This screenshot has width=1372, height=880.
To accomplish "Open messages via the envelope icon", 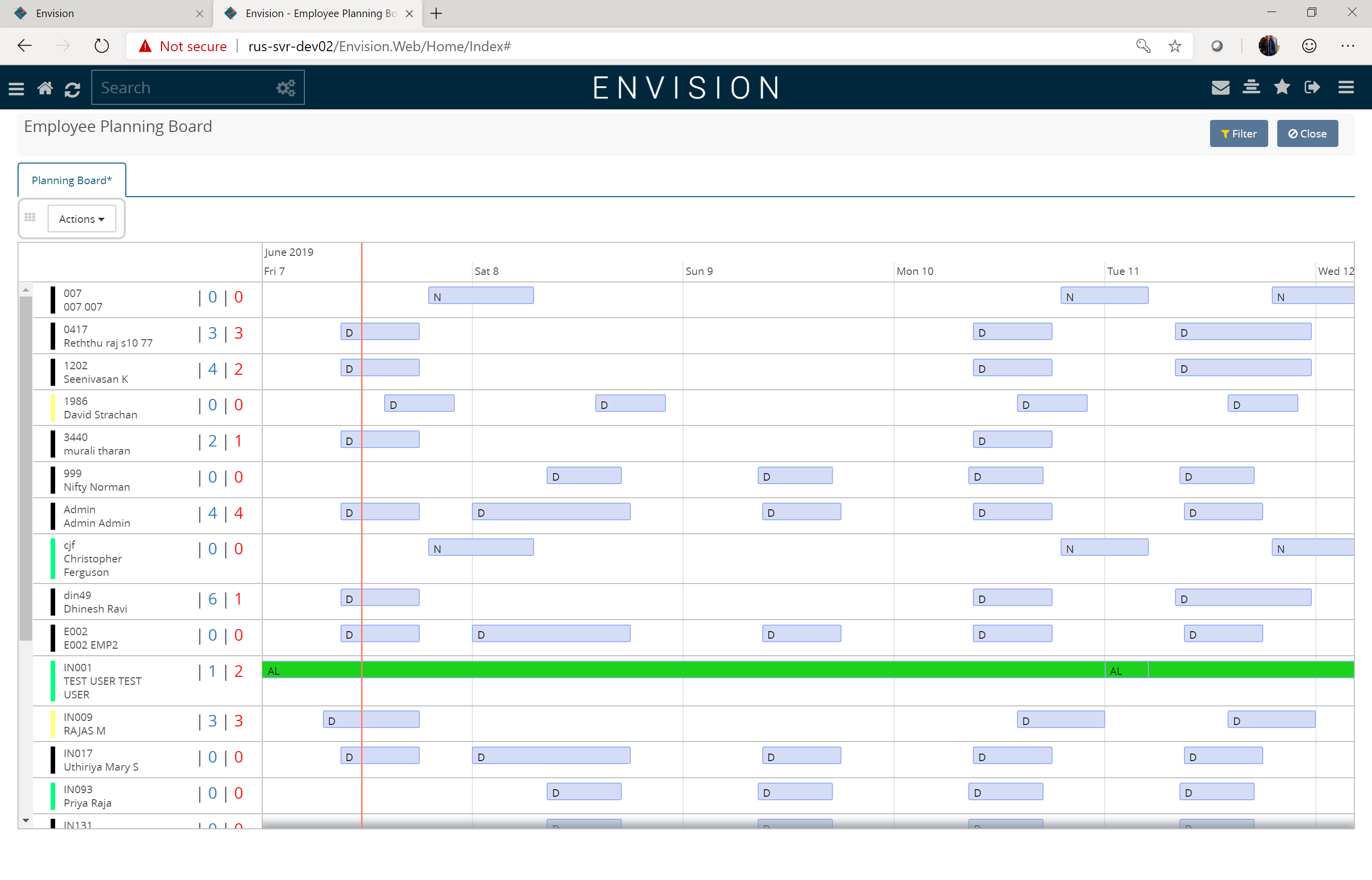I will (x=1221, y=87).
